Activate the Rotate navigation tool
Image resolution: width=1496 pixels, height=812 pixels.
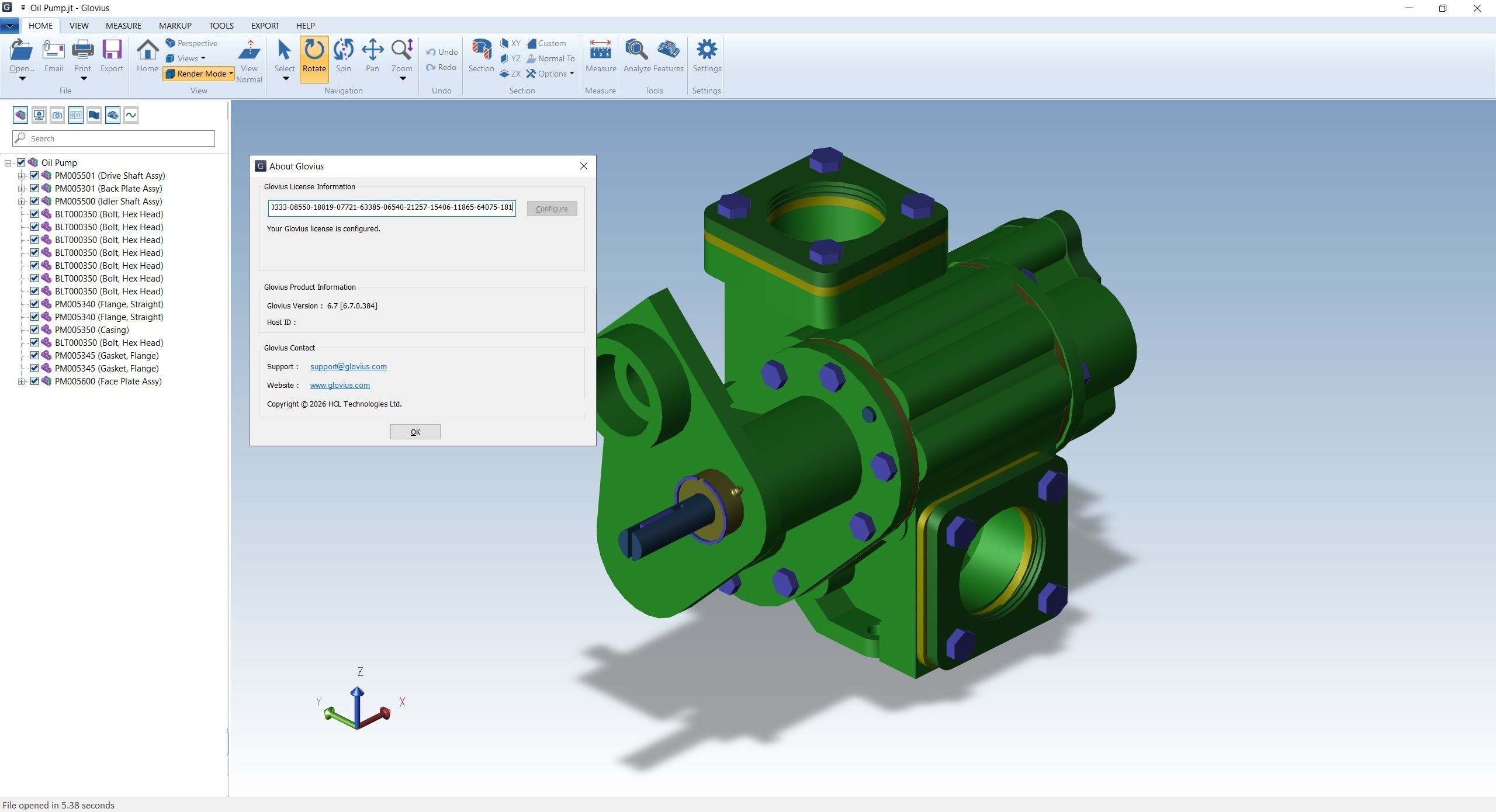coord(314,58)
